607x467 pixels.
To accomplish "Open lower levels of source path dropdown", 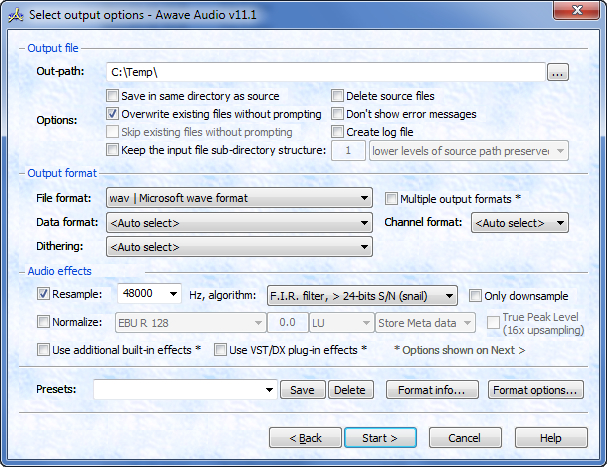I will 469,151.
